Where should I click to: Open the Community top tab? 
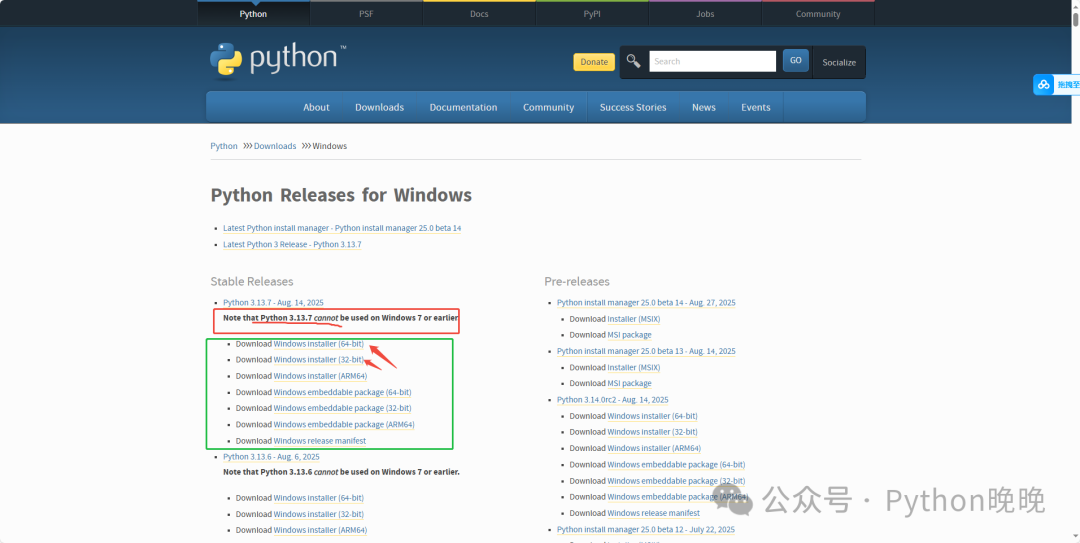(x=818, y=14)
